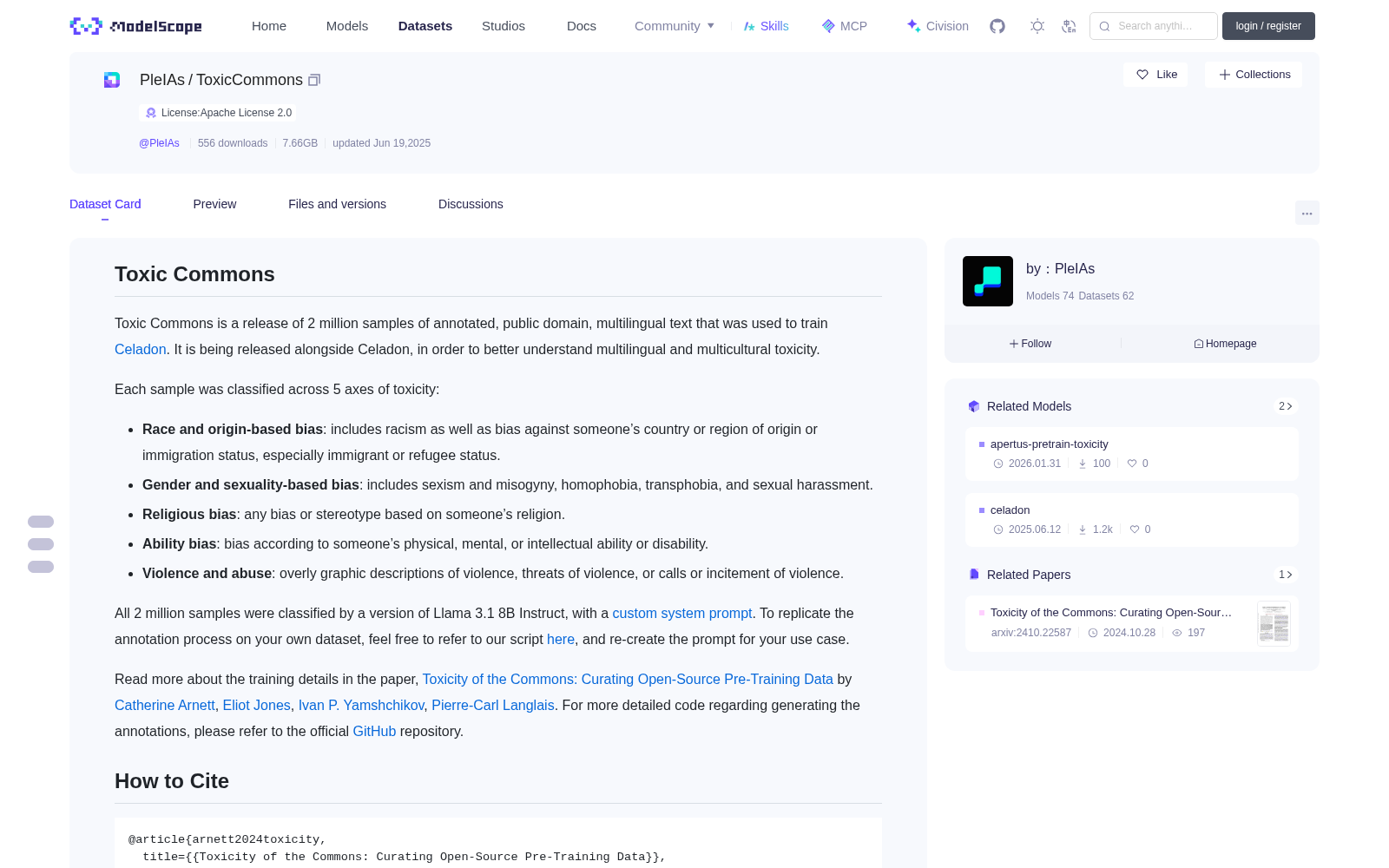The height and width of the screenshot is (868, 1389).
Task: Click the login / register button
Action: point(1268,26)
